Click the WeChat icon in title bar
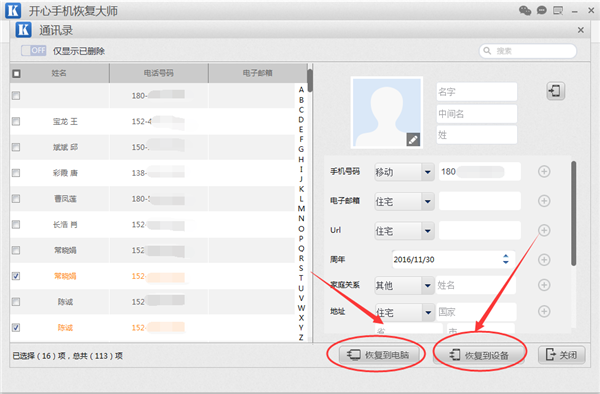The height and width of the screenshot is (394, 600). [x=525, y=10]
